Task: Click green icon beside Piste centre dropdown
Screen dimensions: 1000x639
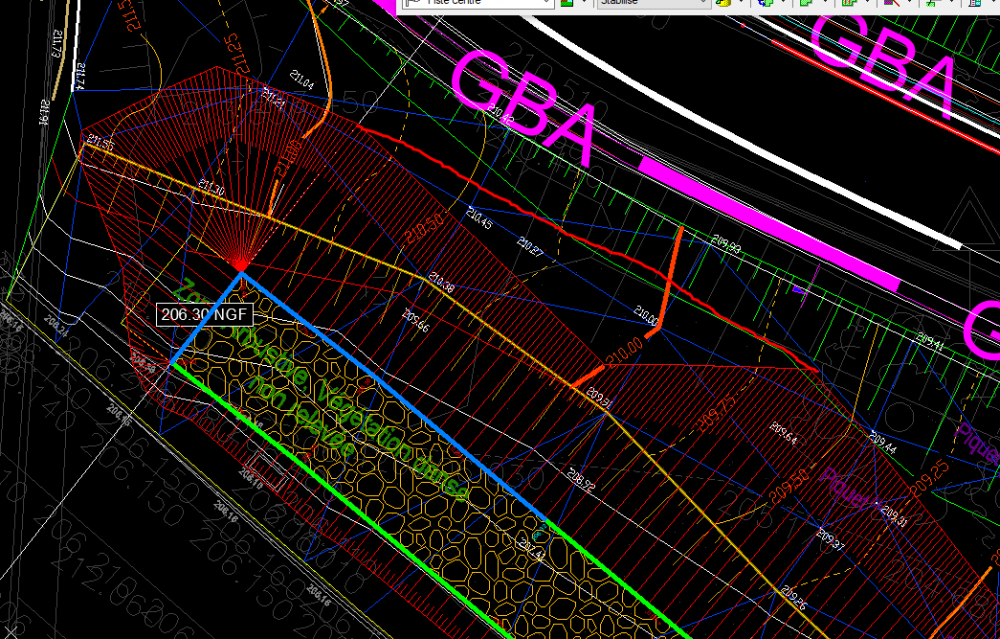Action: (x=567, y=3)
